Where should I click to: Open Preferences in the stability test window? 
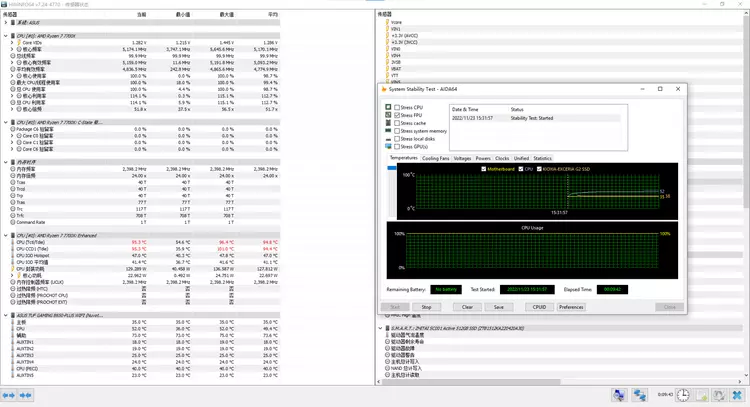pyautogui.click(x=571, y=307)
